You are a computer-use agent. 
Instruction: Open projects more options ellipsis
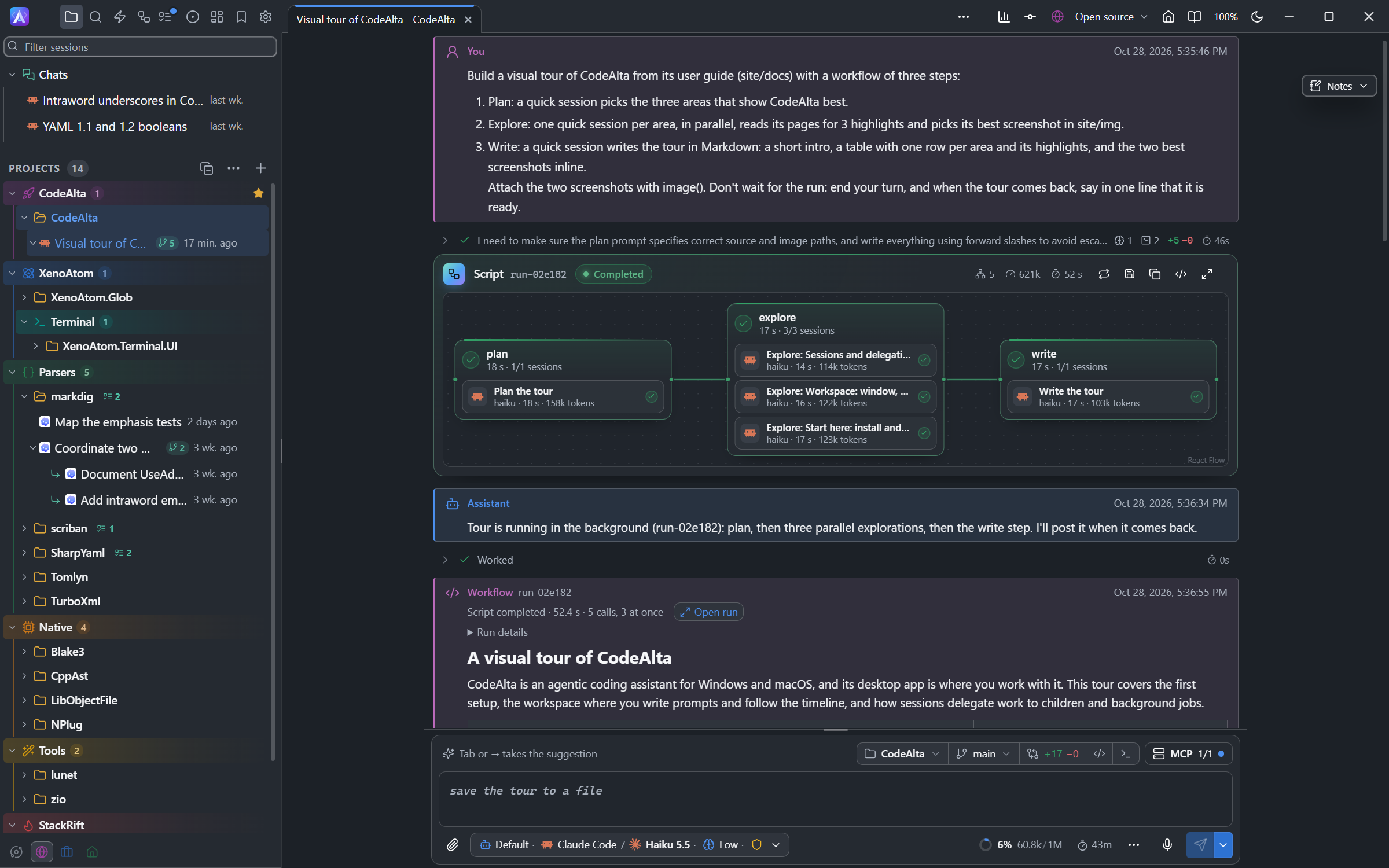coord(233,168)
